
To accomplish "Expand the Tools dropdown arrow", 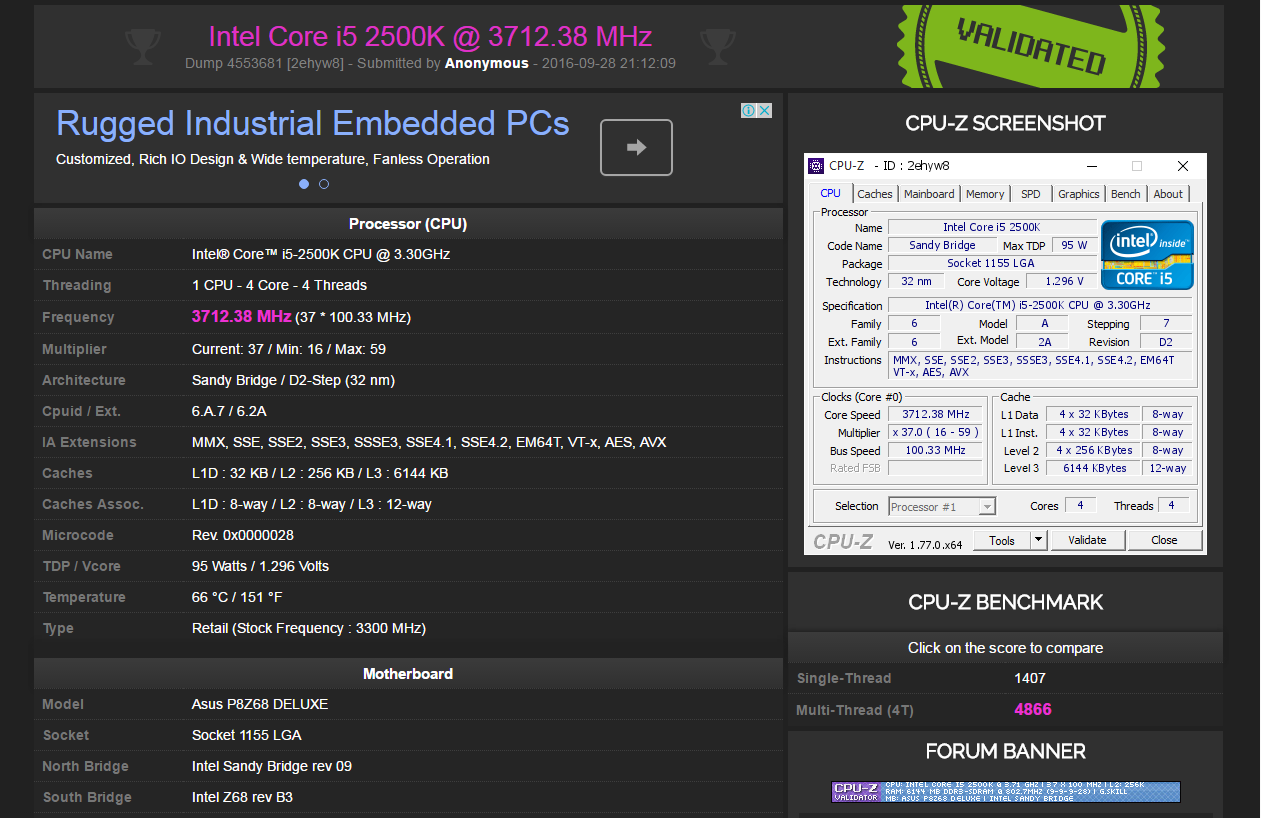I will tap(1039, 540).
